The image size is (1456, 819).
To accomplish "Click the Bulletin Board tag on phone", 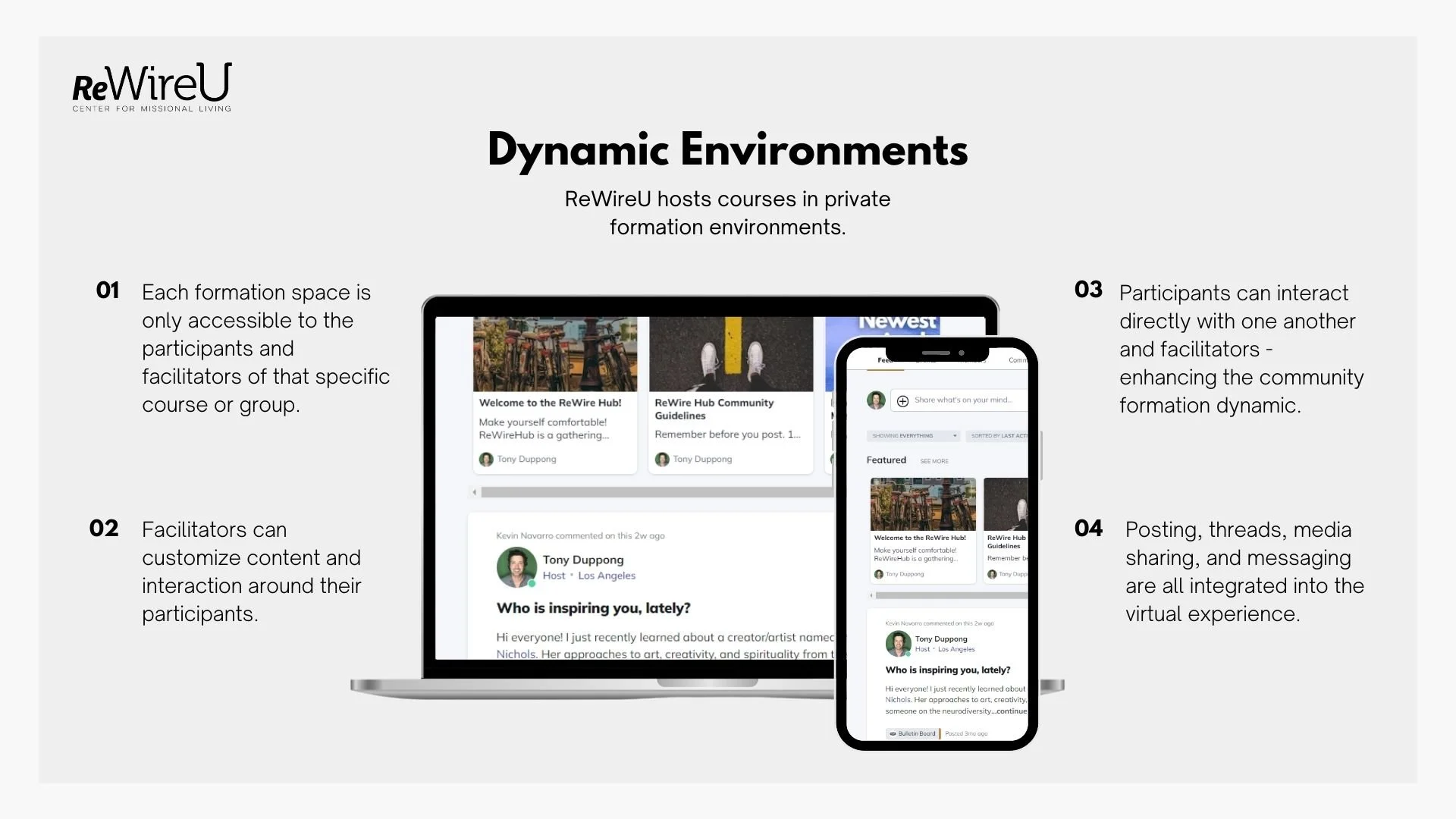I will click(x=913, y=733).
